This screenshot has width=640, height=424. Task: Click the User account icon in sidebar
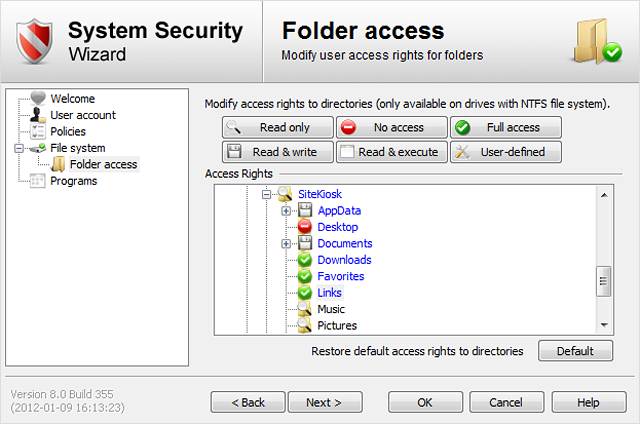38,115
